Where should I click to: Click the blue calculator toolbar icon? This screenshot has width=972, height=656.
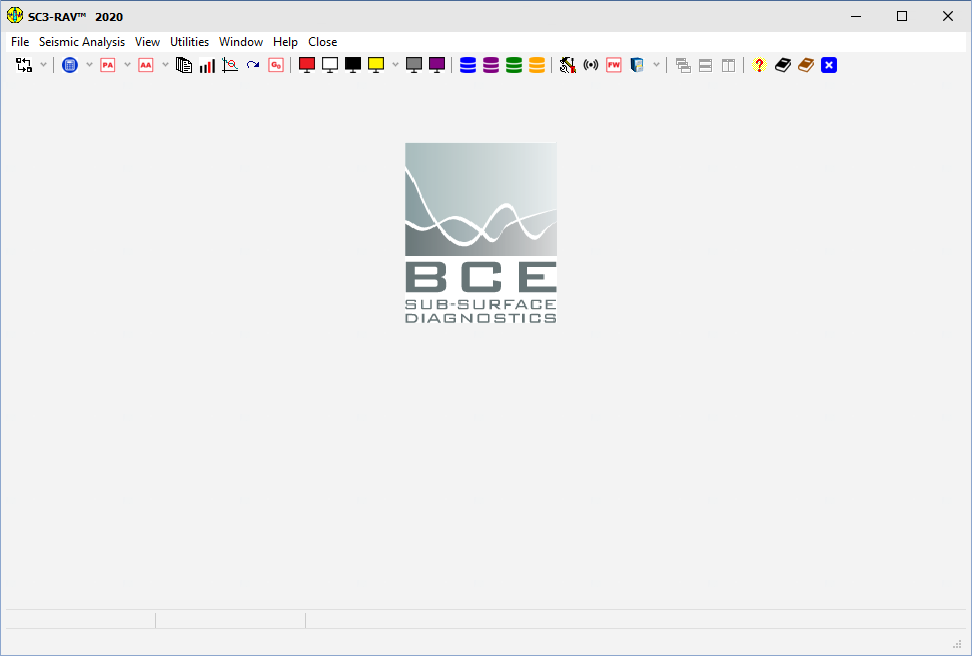pos(70,65)
